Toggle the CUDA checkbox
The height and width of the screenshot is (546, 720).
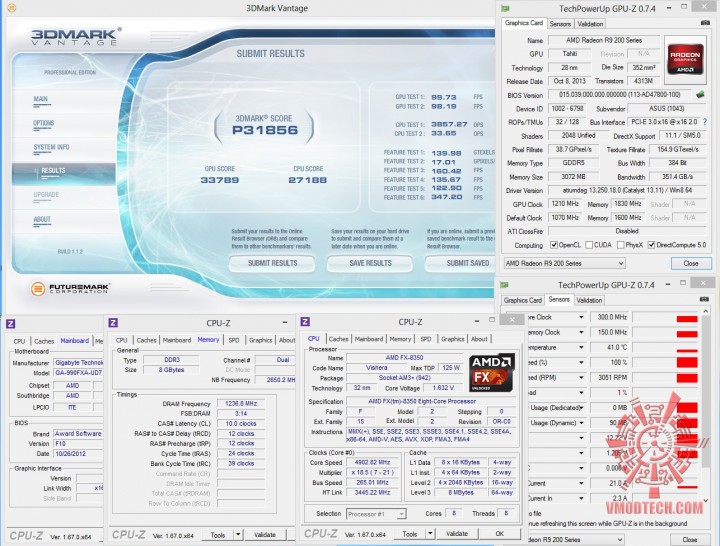point(589,245)
